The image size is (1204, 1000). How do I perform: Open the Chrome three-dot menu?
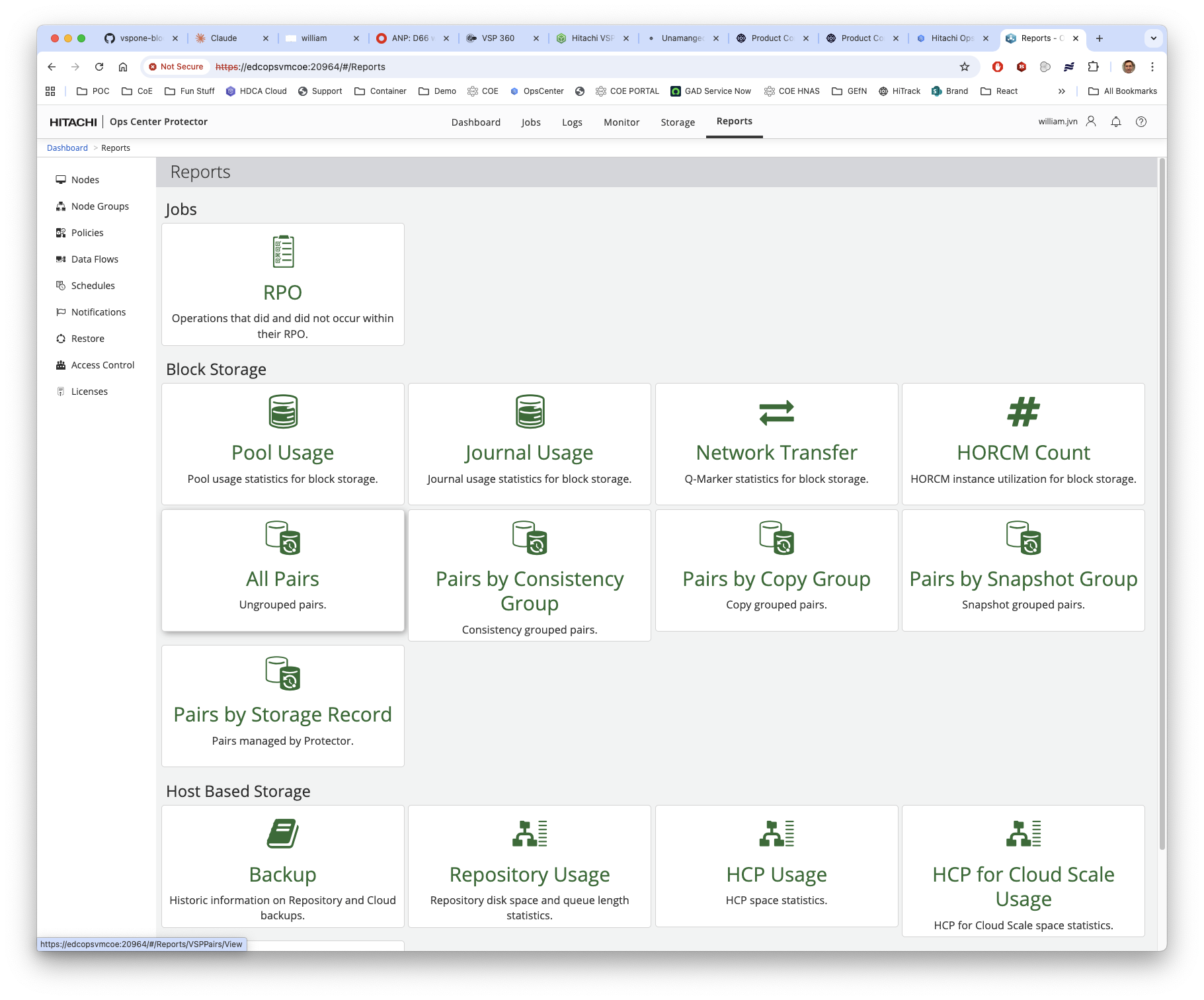click(1152, 67)
